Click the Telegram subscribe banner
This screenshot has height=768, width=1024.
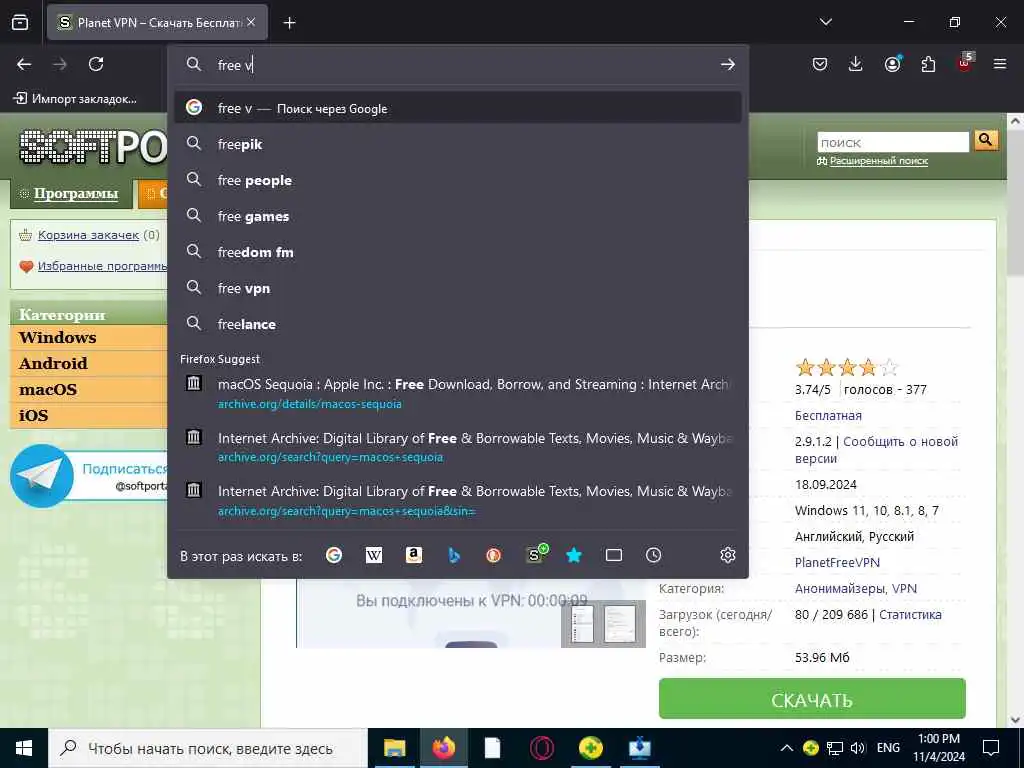pos(89,476)
